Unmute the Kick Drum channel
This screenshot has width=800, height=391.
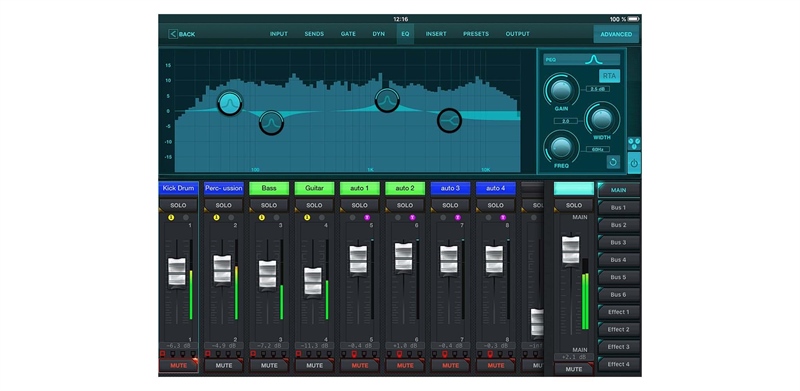point(179,365)
